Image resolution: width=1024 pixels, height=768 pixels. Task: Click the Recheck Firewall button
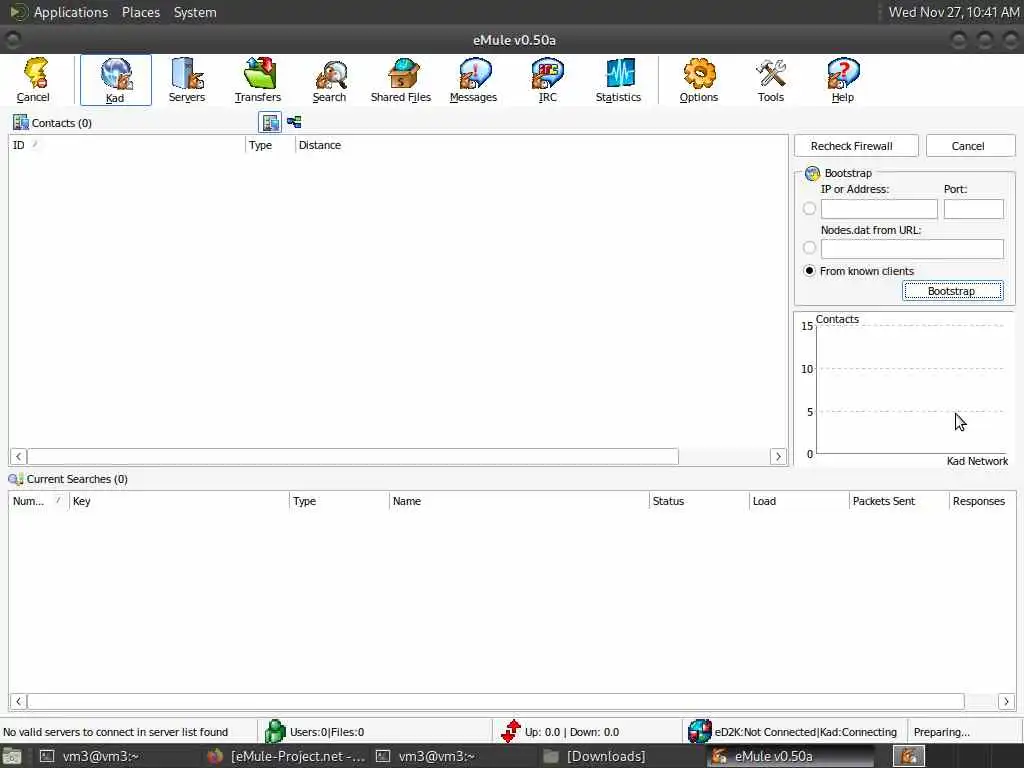(x=856, y=146)
